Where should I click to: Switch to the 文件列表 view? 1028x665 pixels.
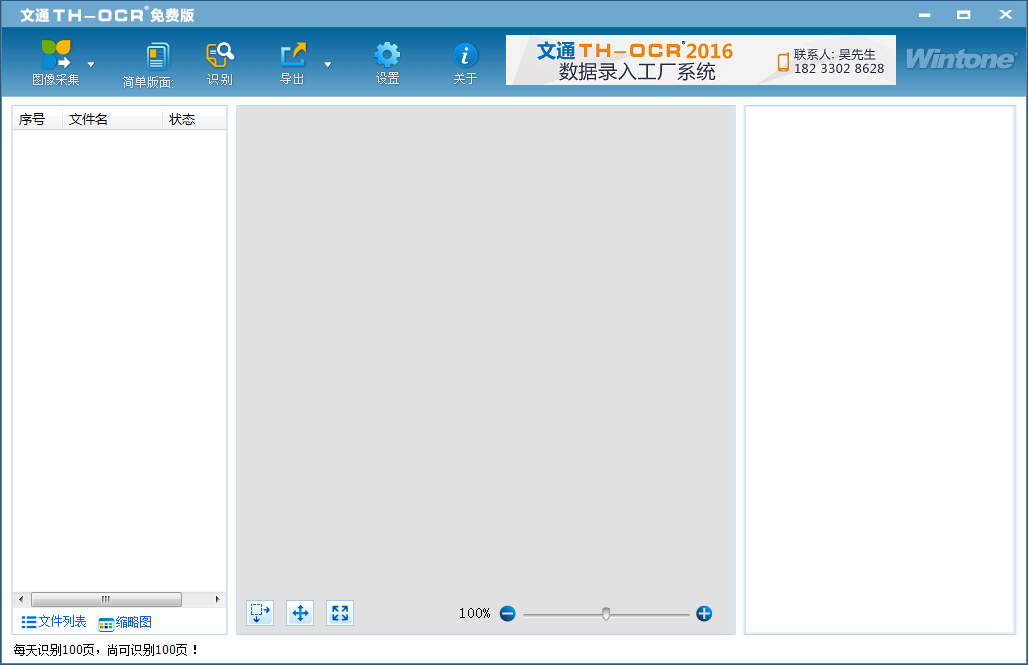point(52,621)
